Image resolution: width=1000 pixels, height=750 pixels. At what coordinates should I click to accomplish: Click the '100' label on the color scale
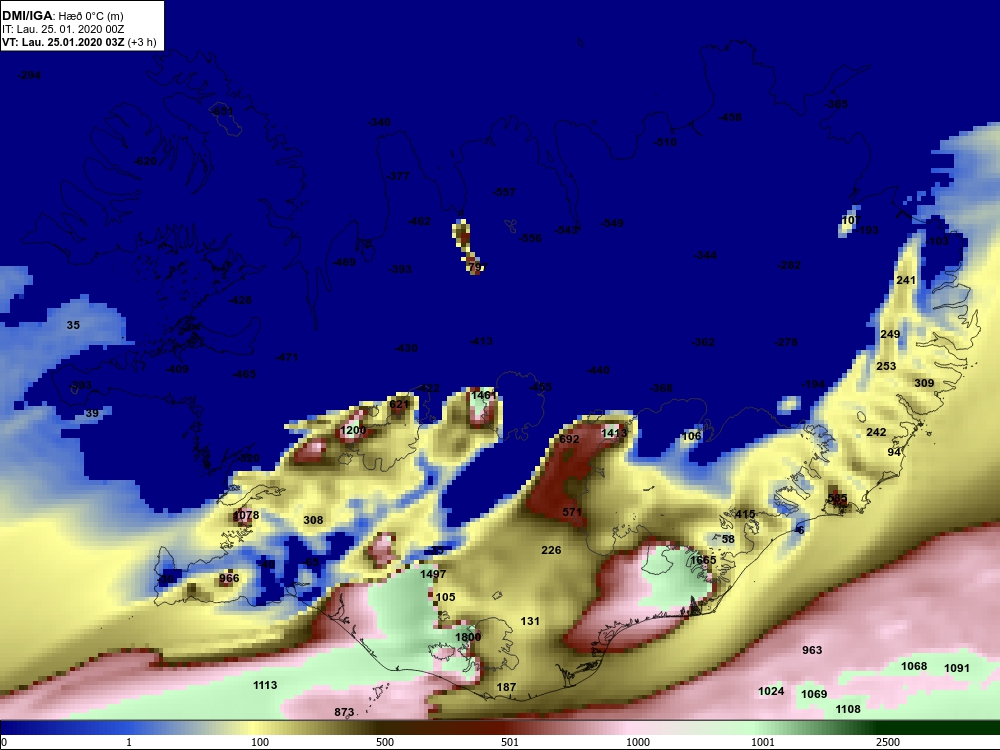260,742
